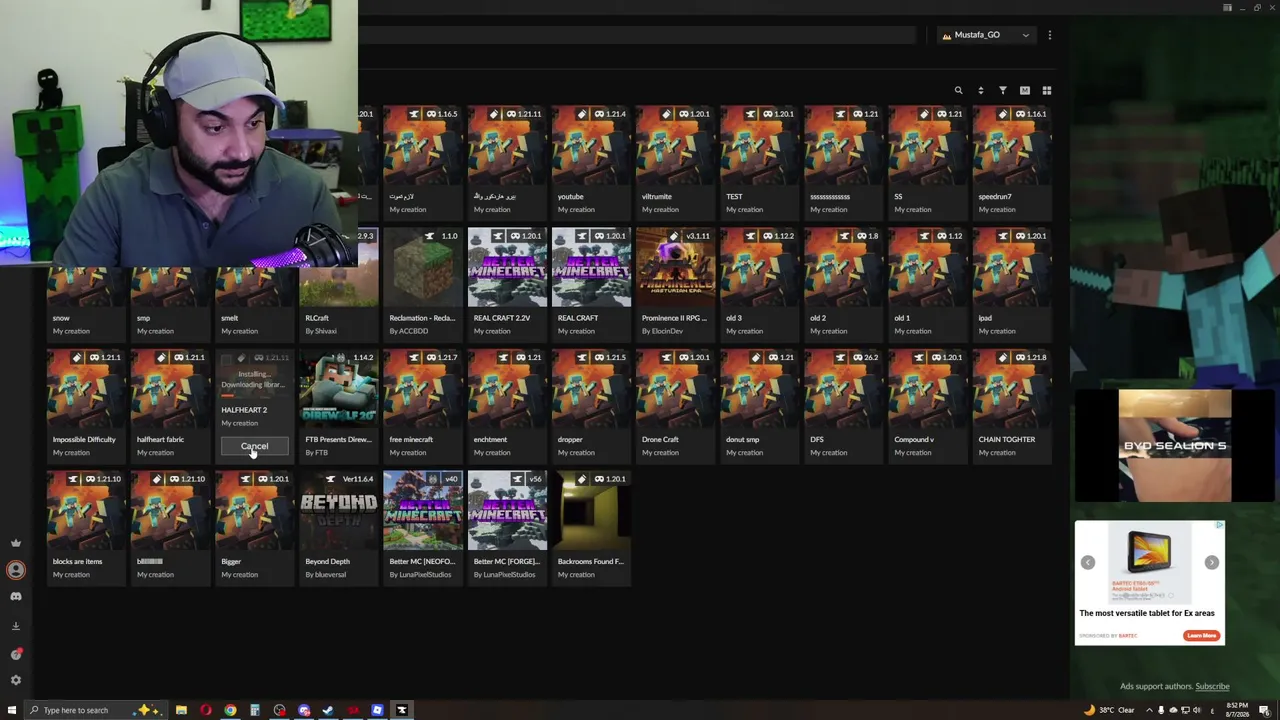Open the Windows notification center
This screenshot has width=1280, height=720.
(1265, 710)
